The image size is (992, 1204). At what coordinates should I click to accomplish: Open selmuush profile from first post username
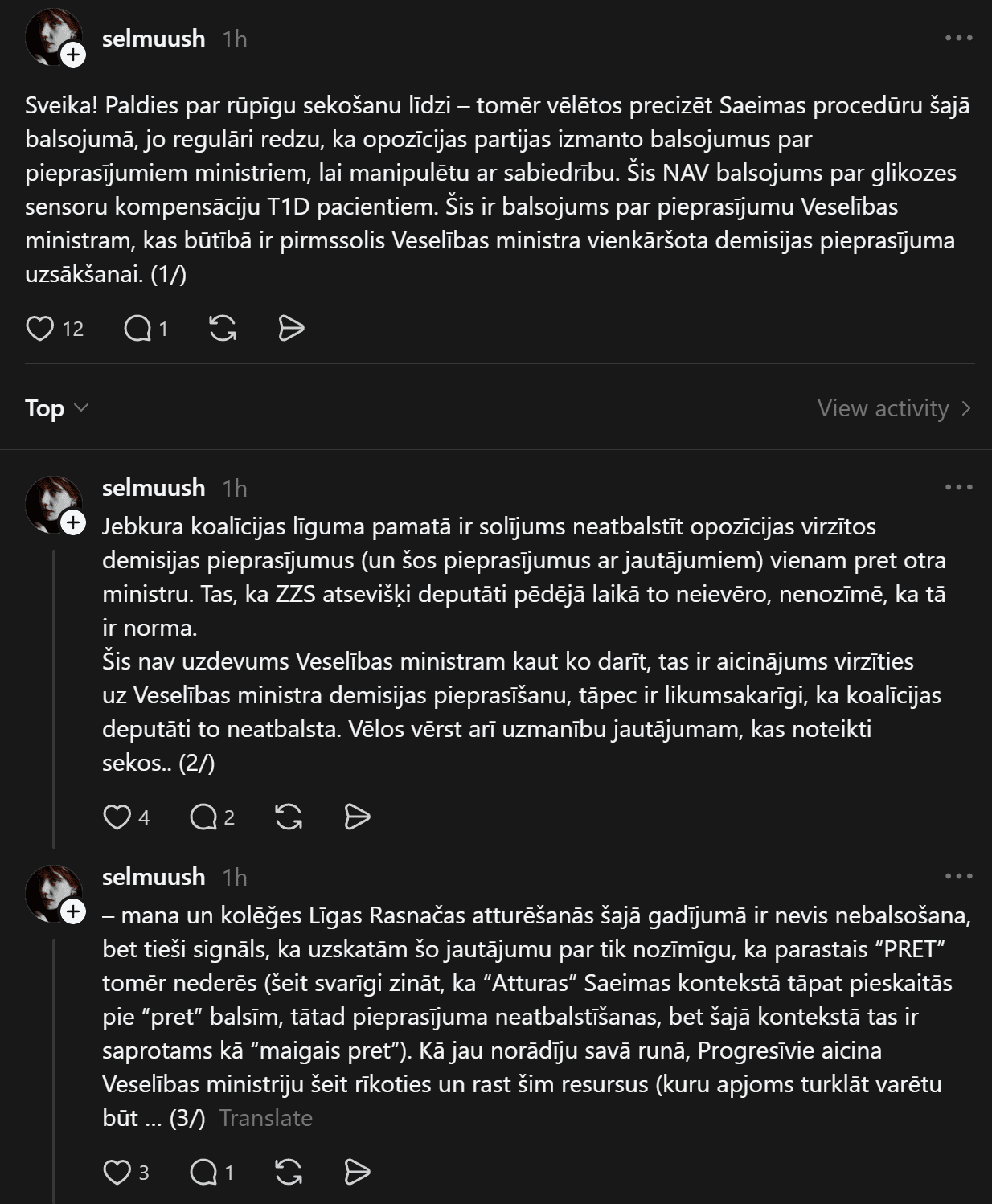click(x=154, y=38)
